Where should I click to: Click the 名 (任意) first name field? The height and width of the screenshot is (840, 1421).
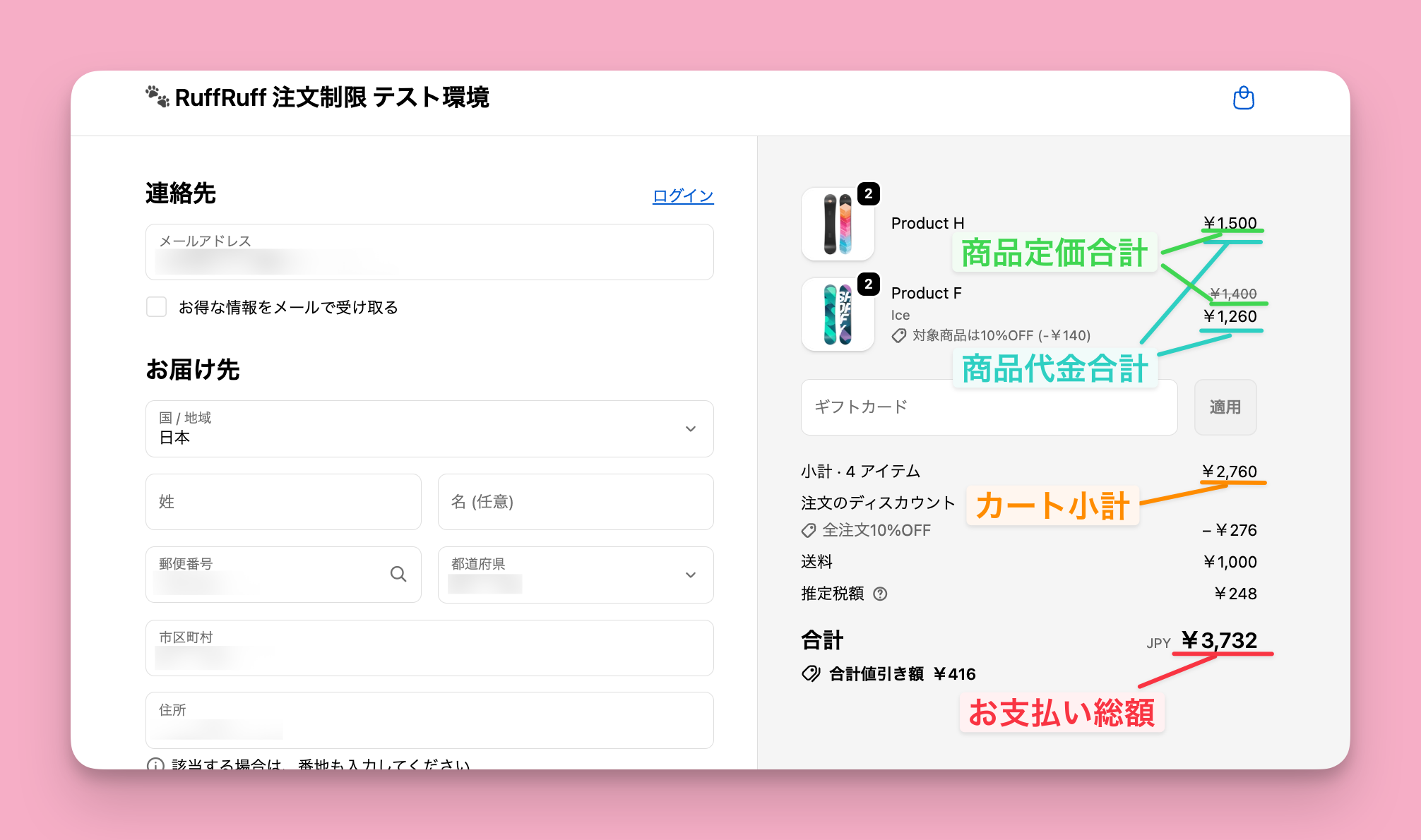575,502
